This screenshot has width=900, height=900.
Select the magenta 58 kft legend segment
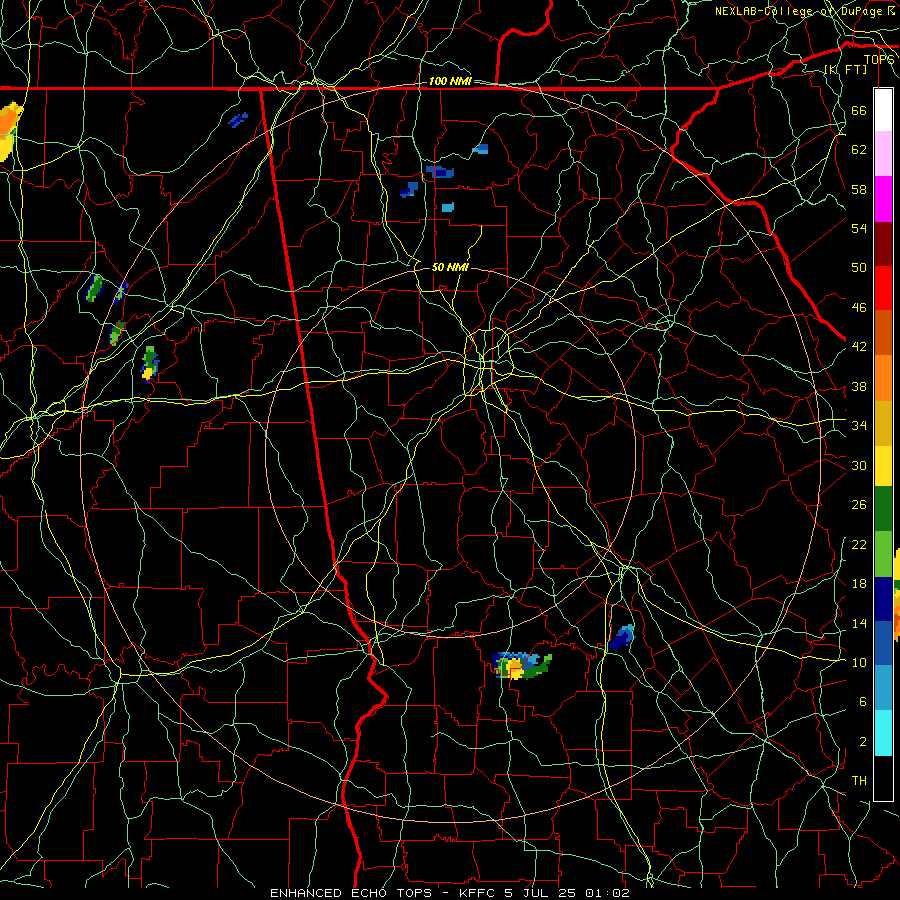tap(883, 199)
